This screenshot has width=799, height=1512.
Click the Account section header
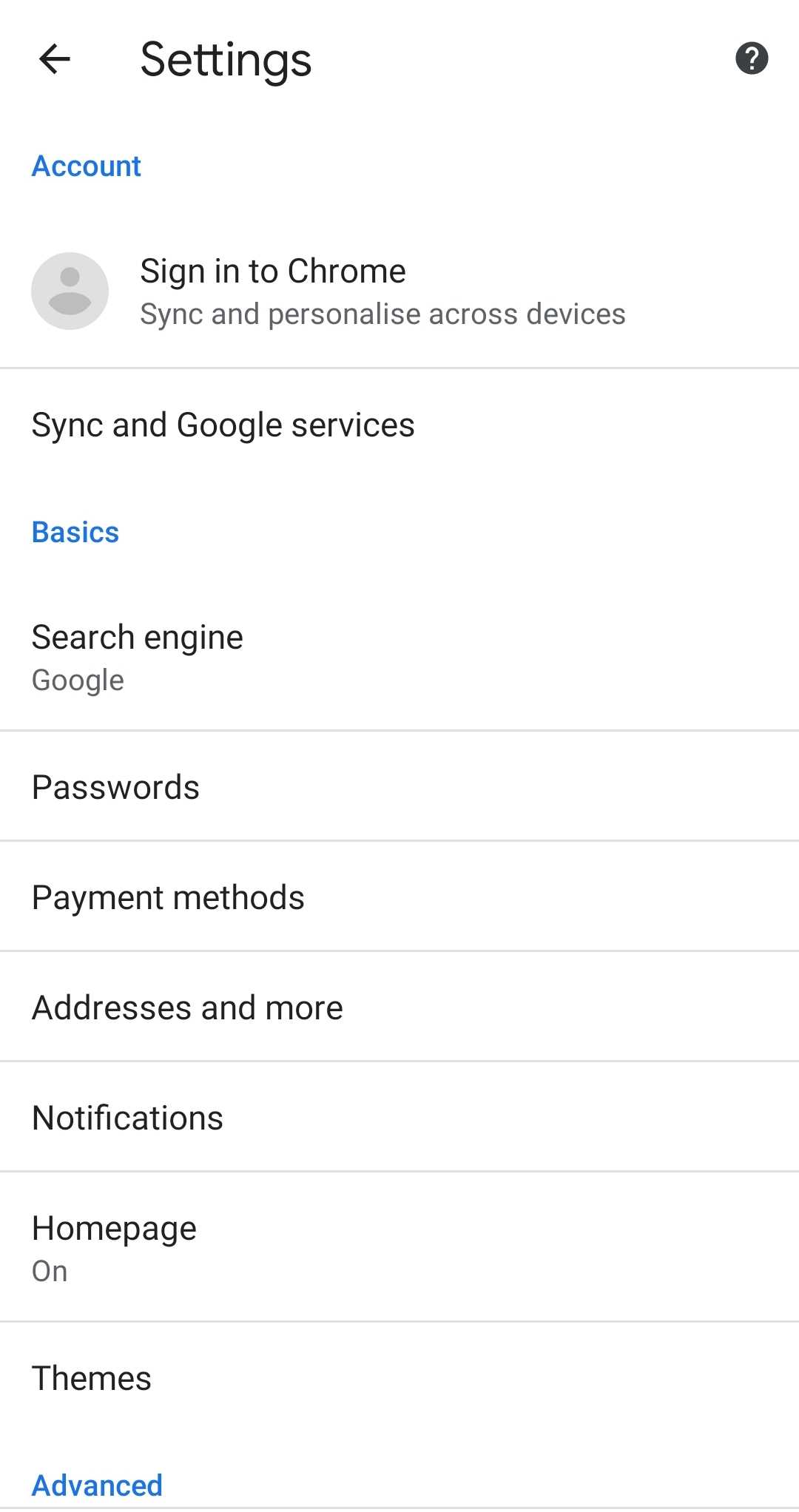(86, 166)
